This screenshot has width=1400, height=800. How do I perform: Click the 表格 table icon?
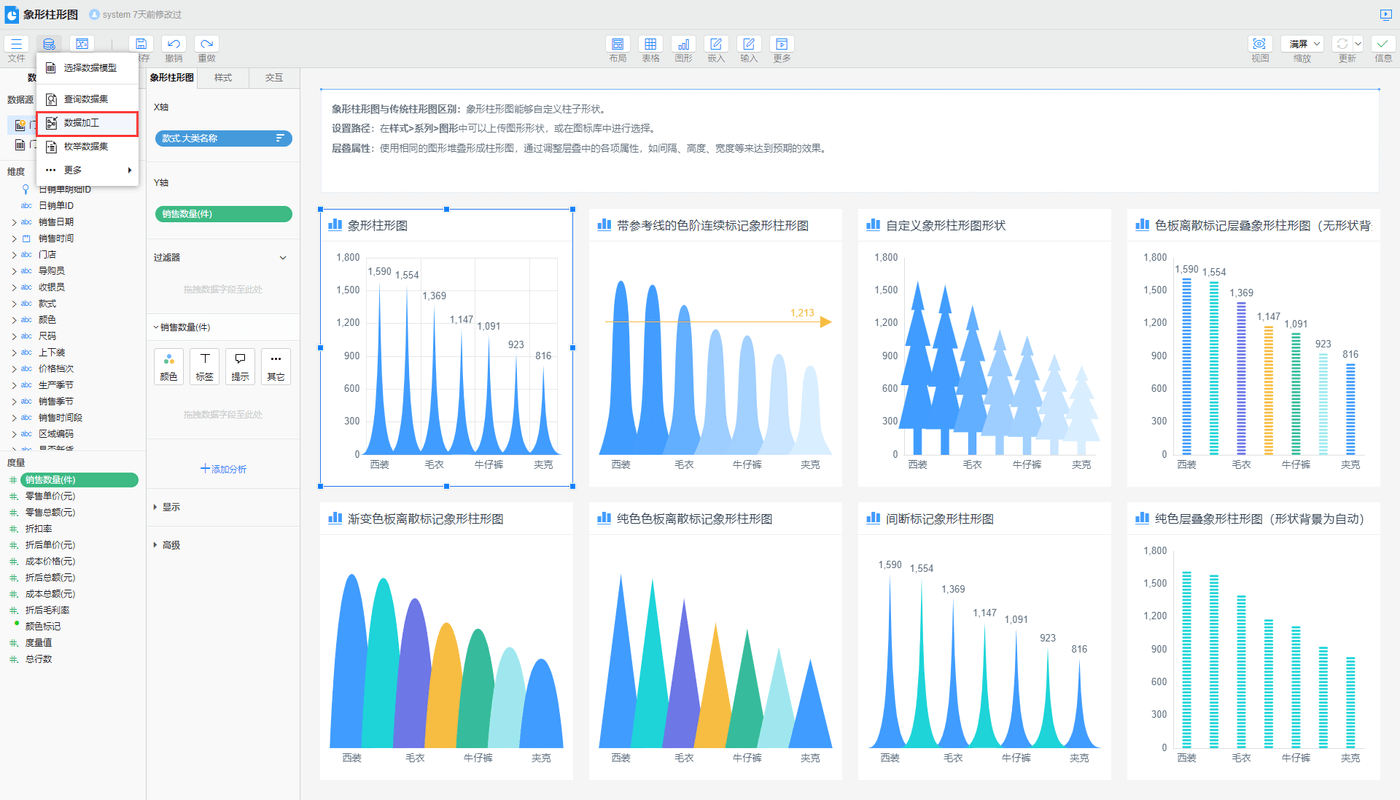coord(650,44)
